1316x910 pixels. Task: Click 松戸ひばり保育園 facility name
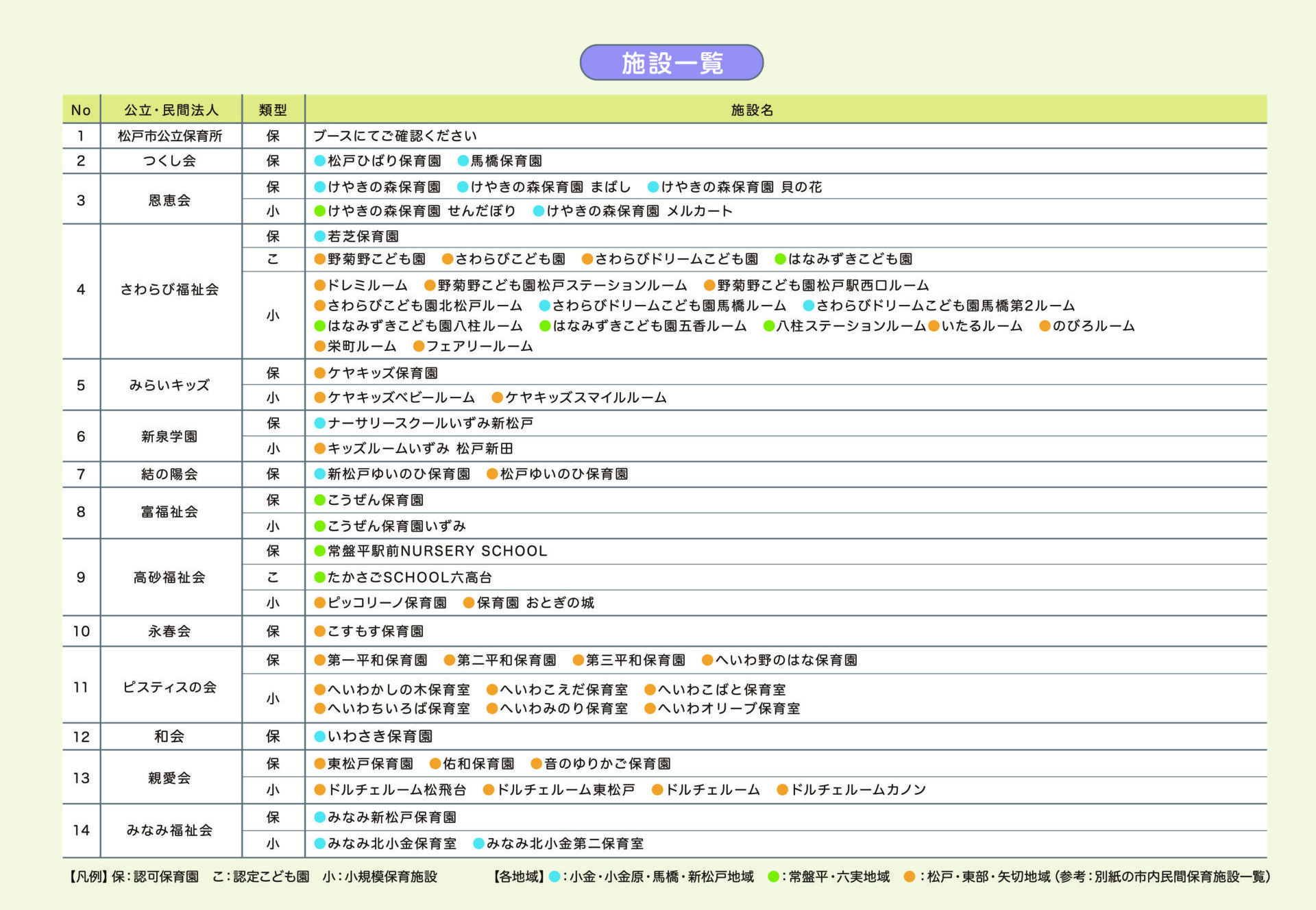[x=384, y=160]
